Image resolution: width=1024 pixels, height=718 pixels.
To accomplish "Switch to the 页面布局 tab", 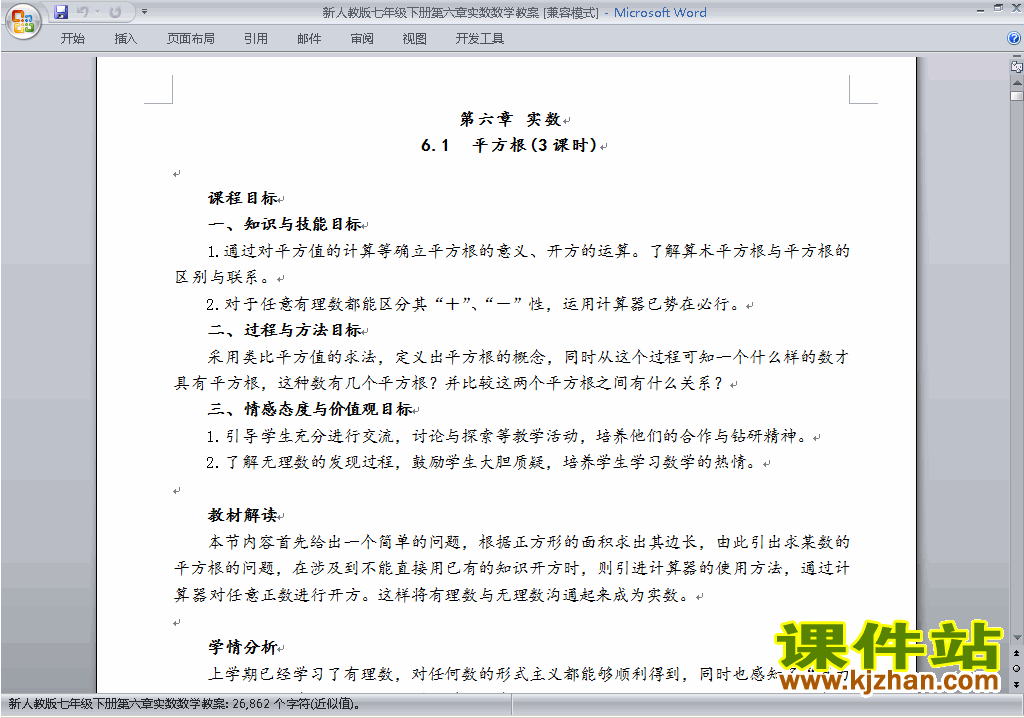I will pos(191,39).
